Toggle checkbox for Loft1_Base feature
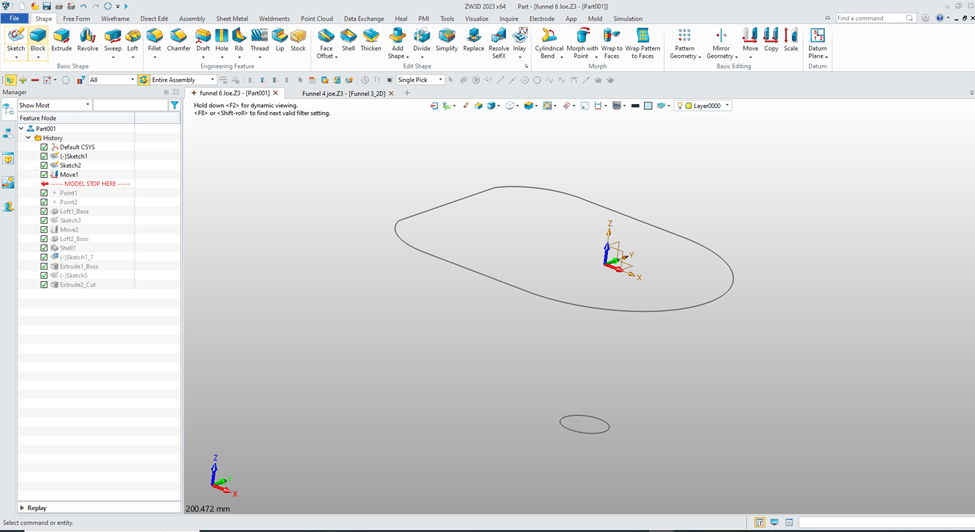 tap(44, 212)
